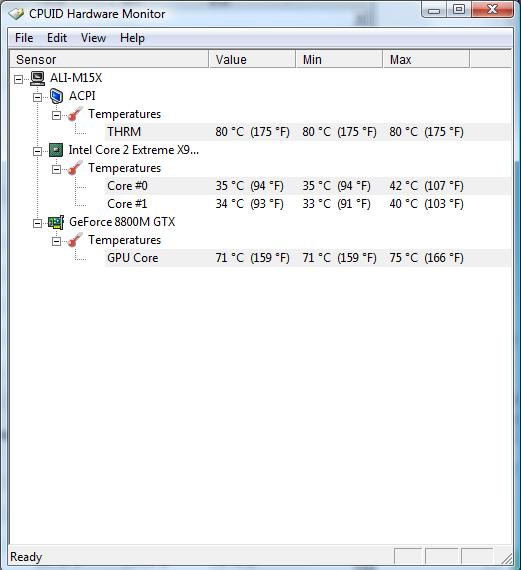Click the ACPI shield icon
The width and height of the screenshot is (521, 570).
tap(56, 96)
